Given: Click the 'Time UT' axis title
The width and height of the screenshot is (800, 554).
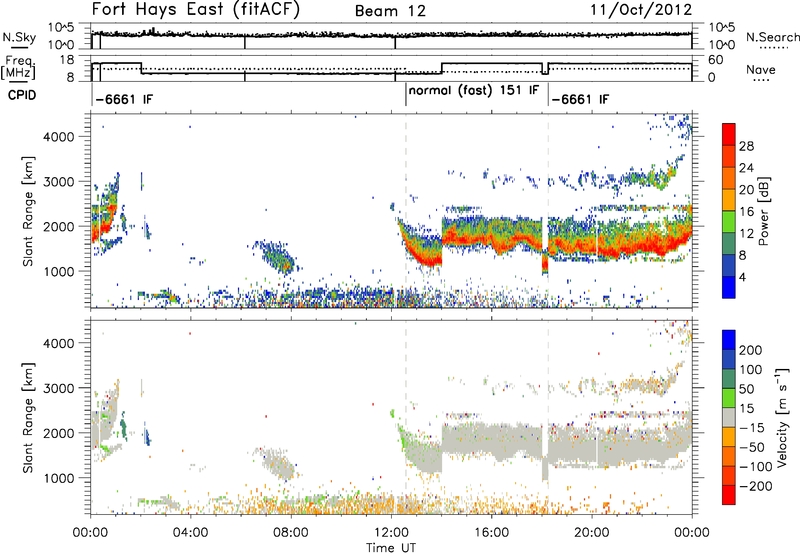Looking at the screenshot, I should pos(391,548).
